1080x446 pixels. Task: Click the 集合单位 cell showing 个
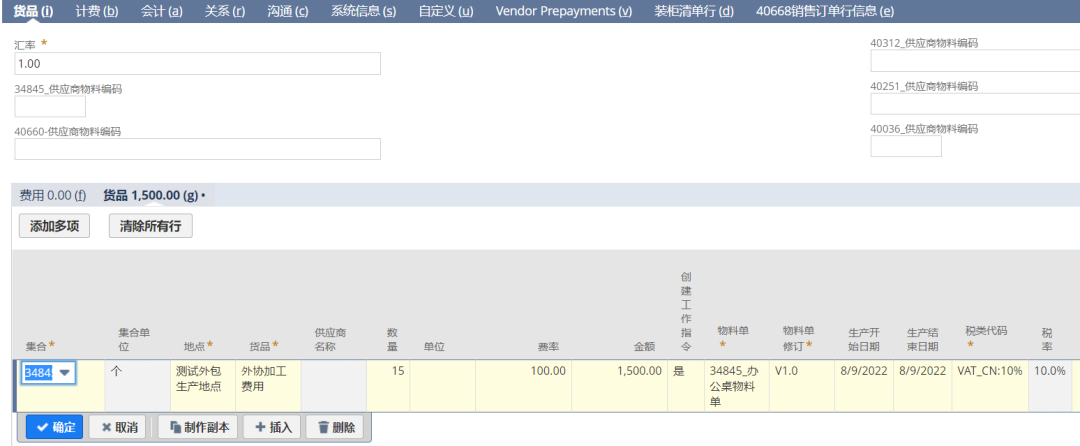point(137,386)
